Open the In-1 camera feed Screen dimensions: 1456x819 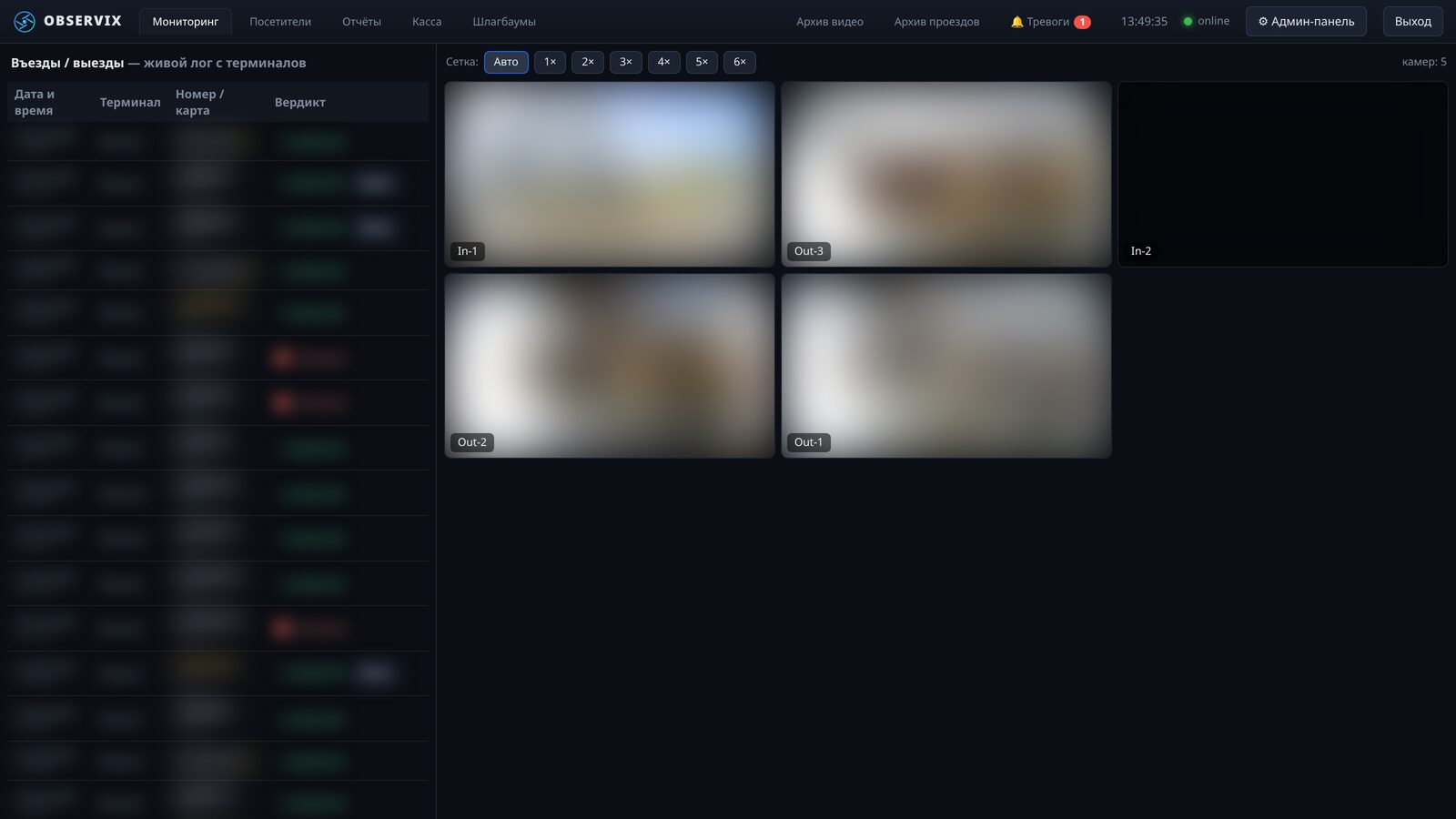click(x=610, y=174)
